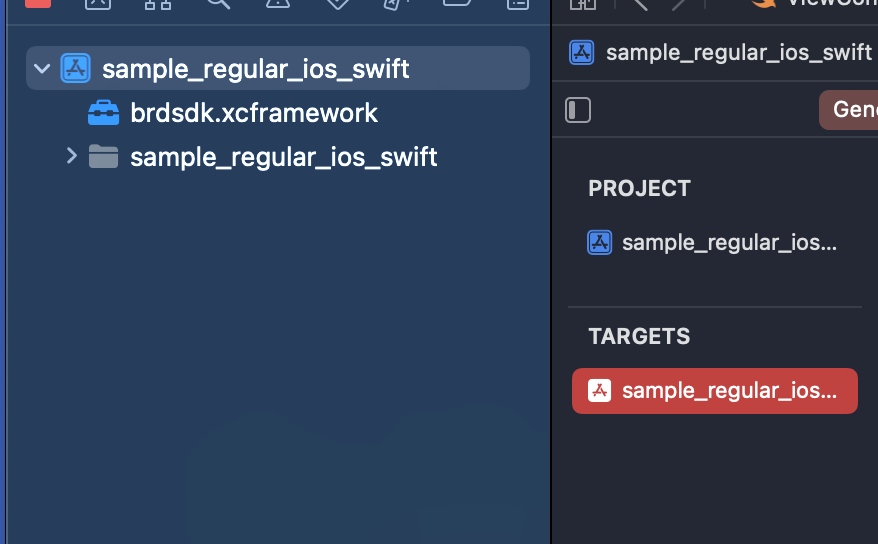Open the Test navigator diamond icon
Screen dimensions: 878x544
[338, 3]
